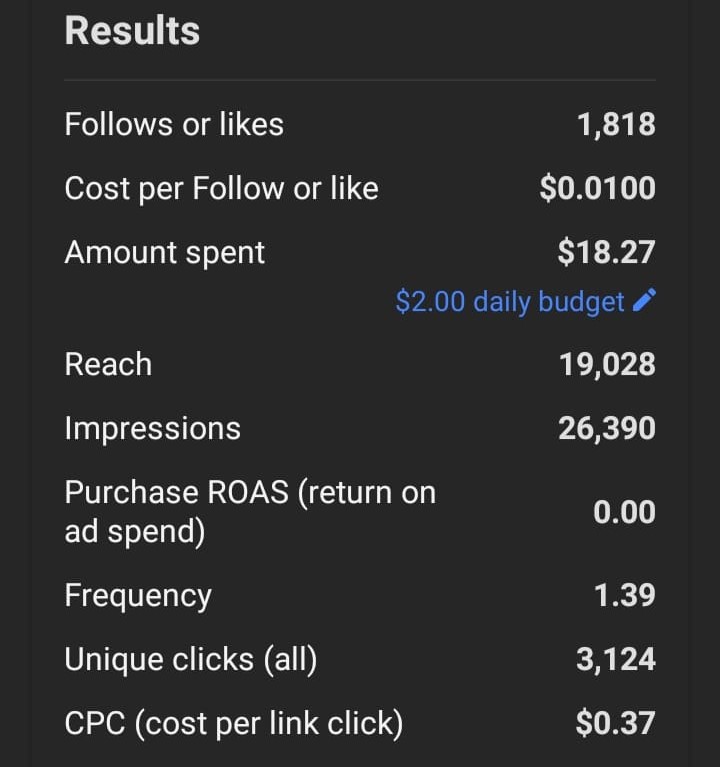Click the 26,390 impressions value
Viewport: 720px width, 767px height.
point(607,428)
